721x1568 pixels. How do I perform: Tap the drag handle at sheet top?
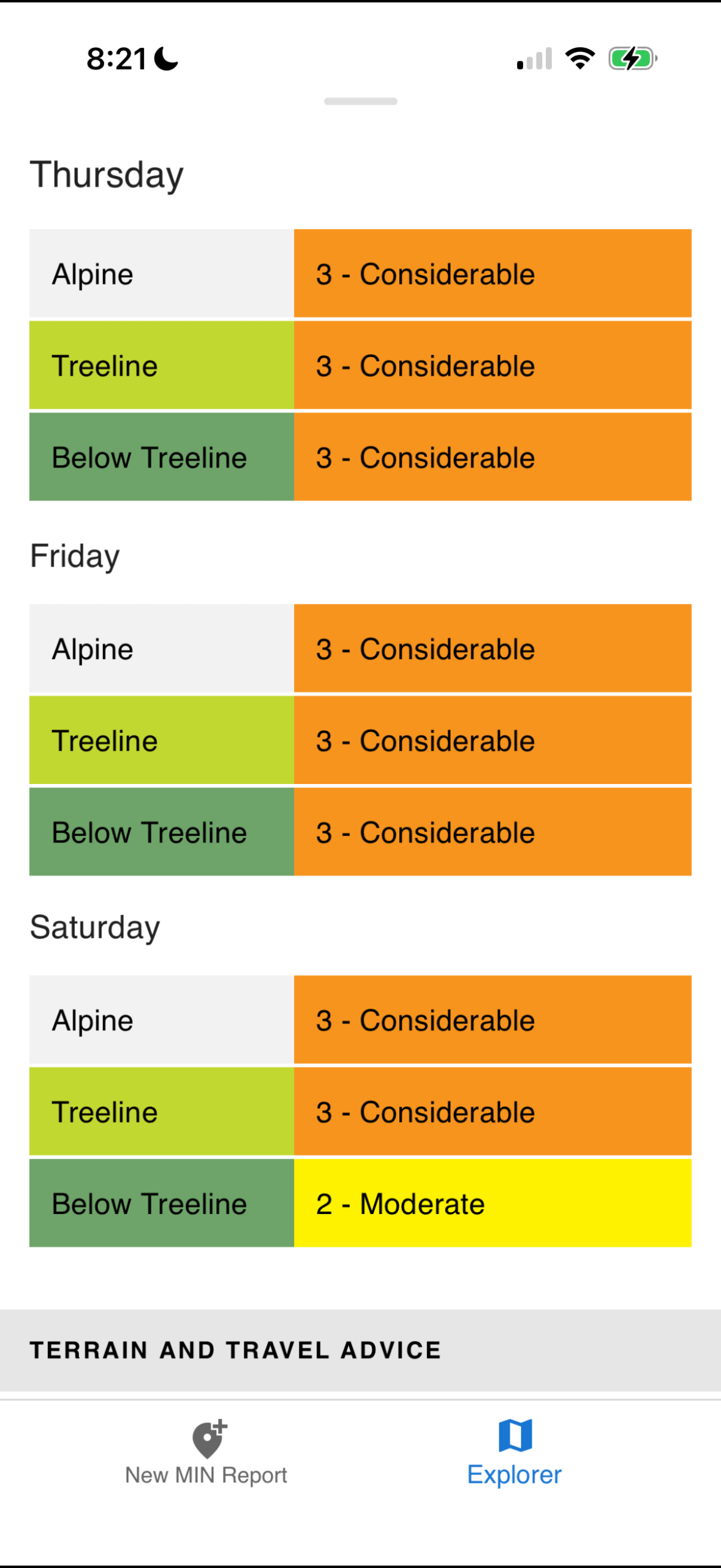(360, 101)
